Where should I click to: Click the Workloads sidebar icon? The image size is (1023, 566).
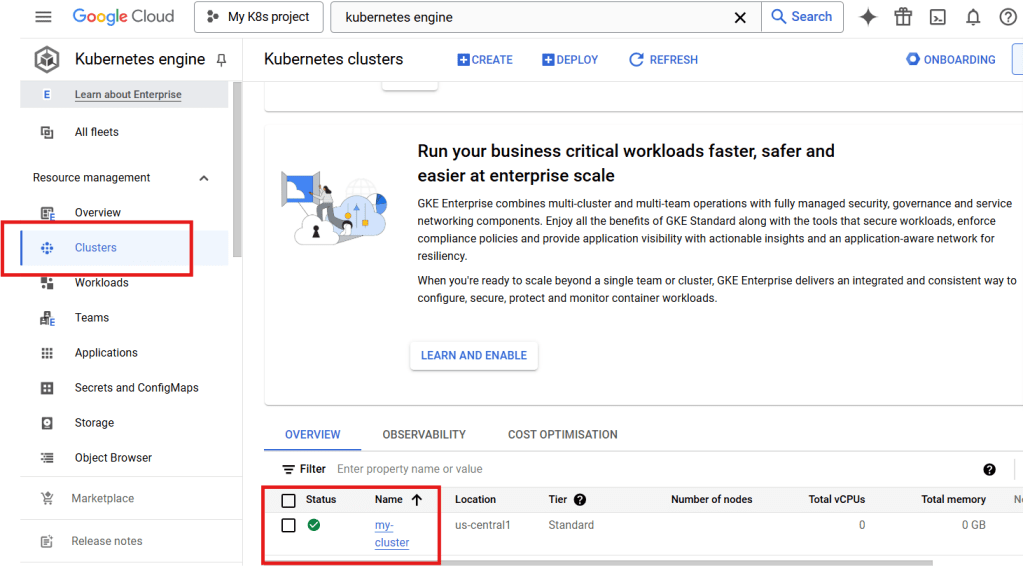pos(47,283)
